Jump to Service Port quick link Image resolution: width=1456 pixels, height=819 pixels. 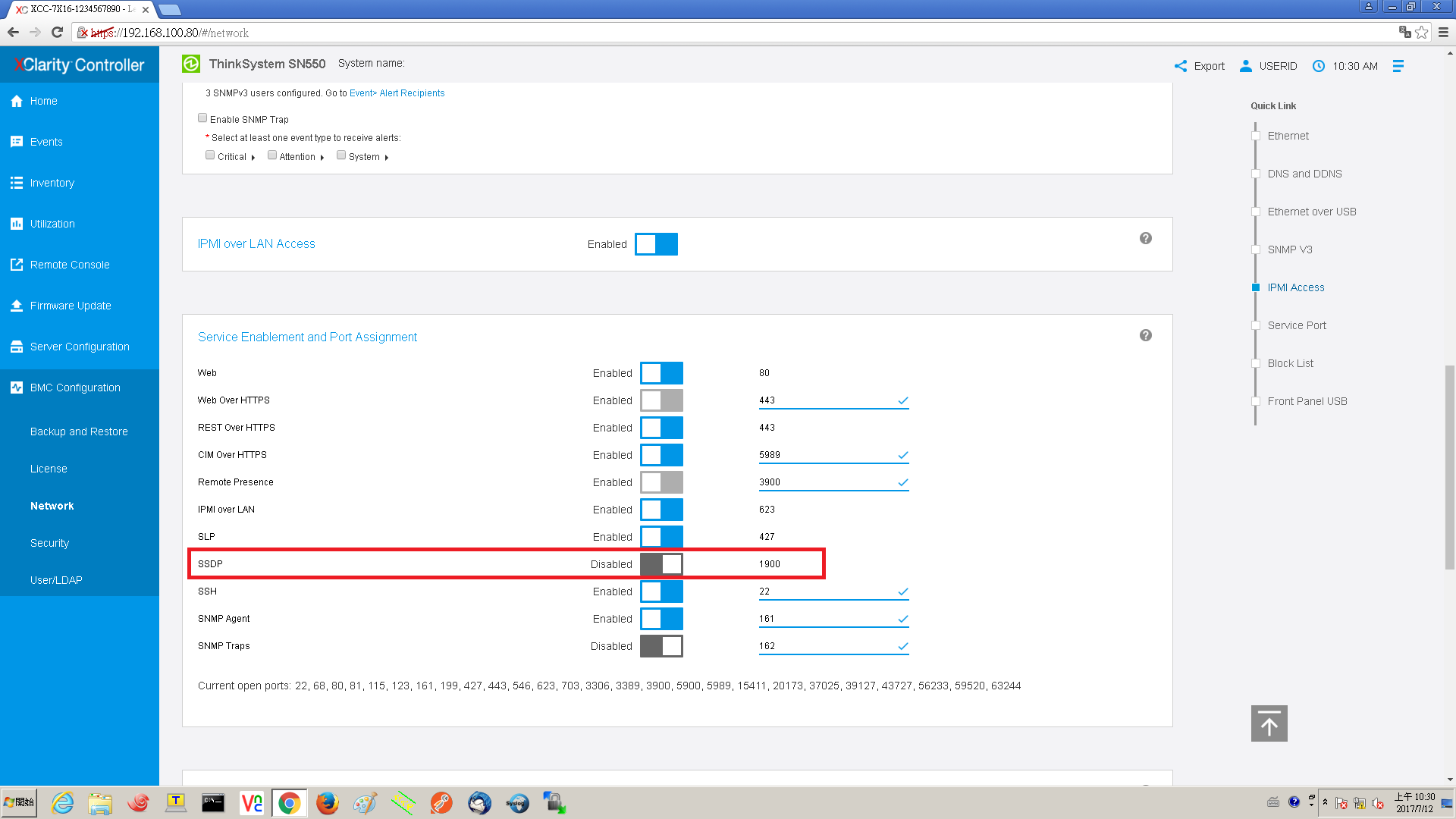point(1297,325)
